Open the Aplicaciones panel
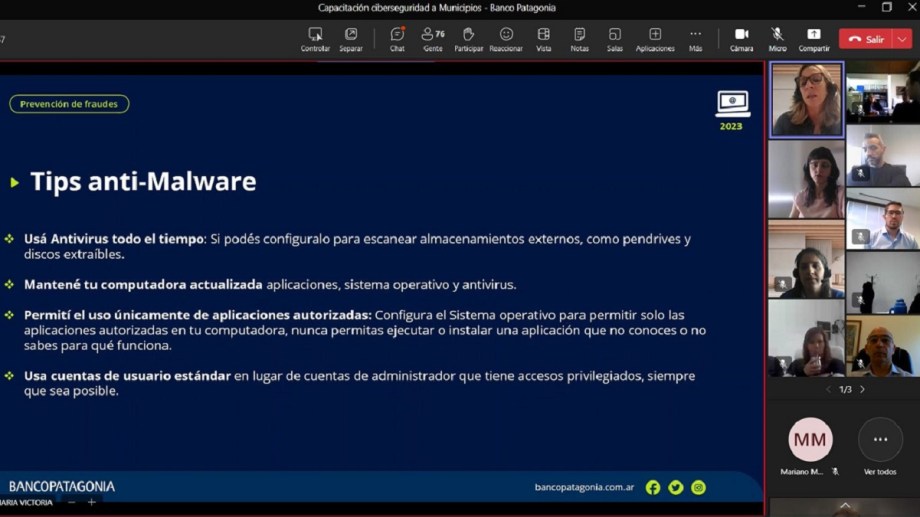This screenshot has height=517, width=920. coord(655,39)
